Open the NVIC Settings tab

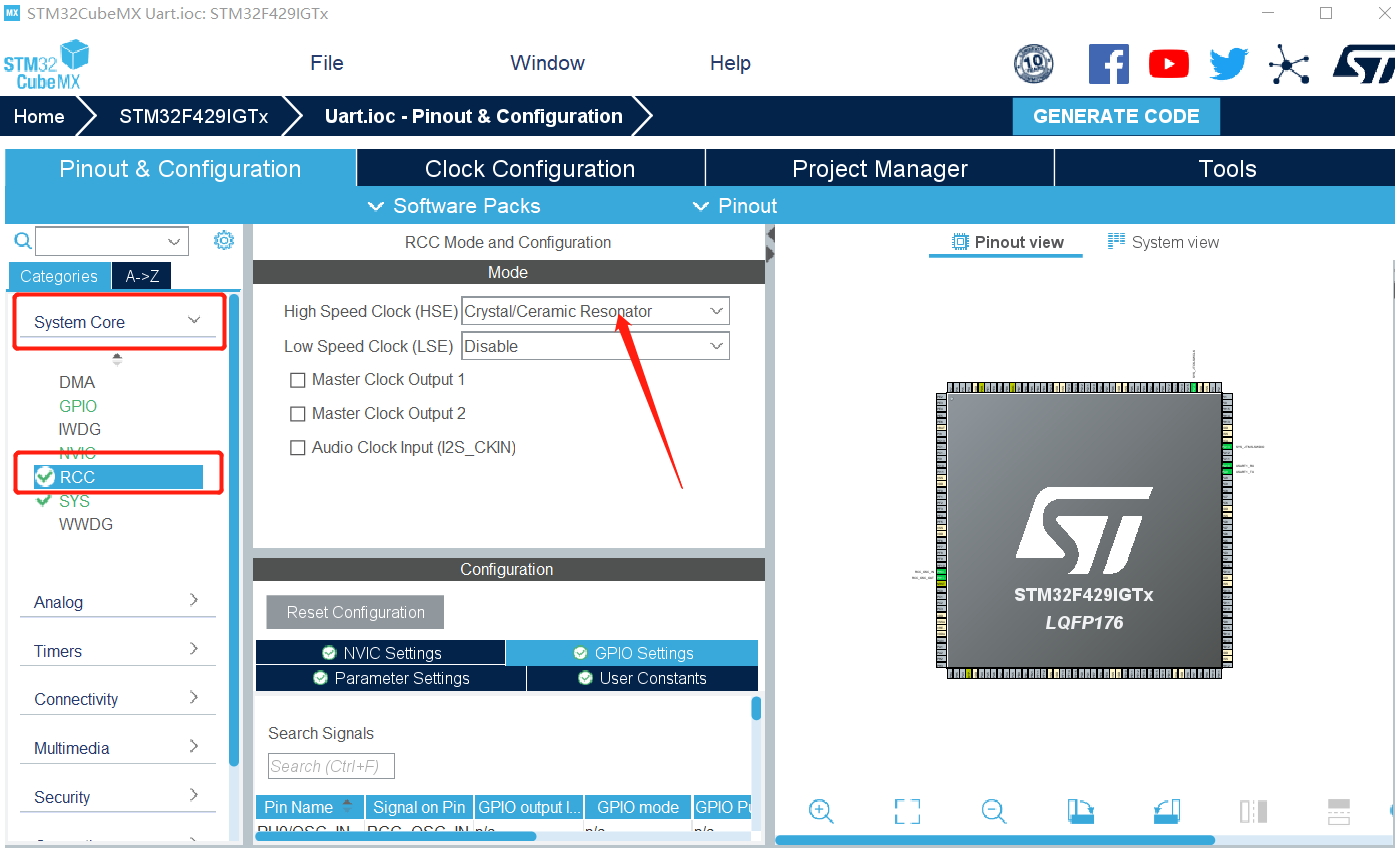(x=381, y=653)
